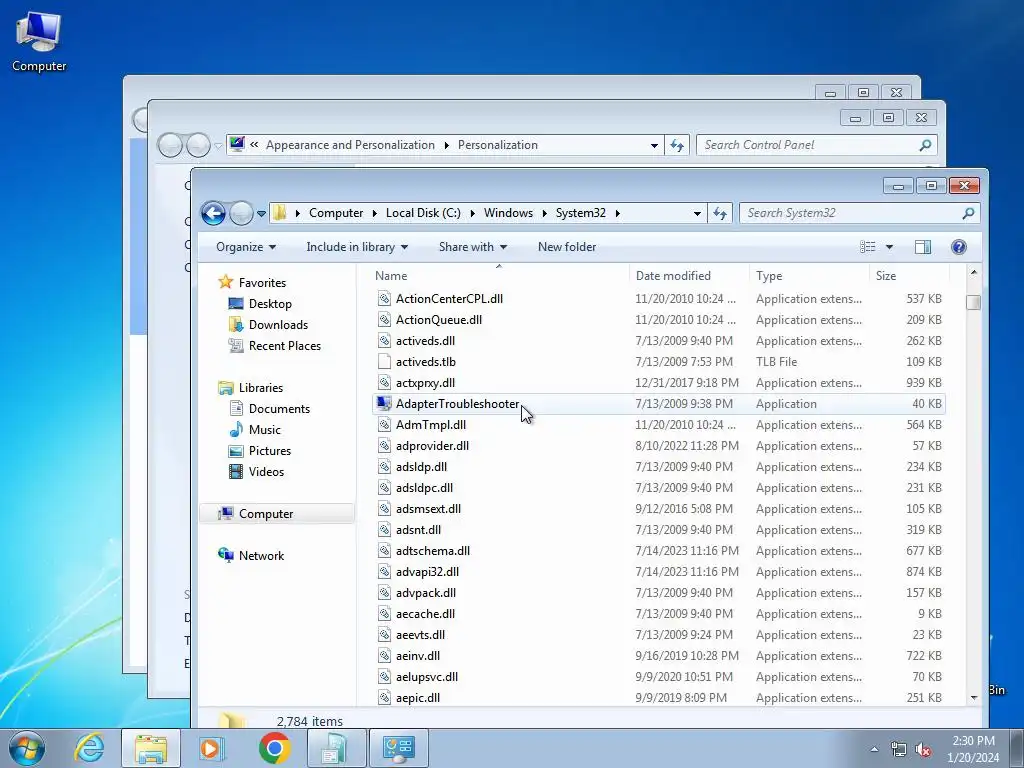Open the System32 address bar history dropdown
Screen dimensions: 1024x768
point(697,214)
